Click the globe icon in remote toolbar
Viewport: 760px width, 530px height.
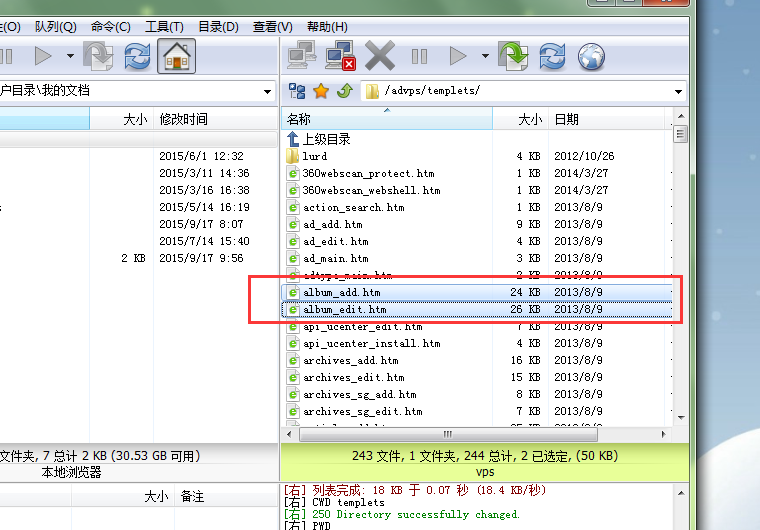point(591,56)
